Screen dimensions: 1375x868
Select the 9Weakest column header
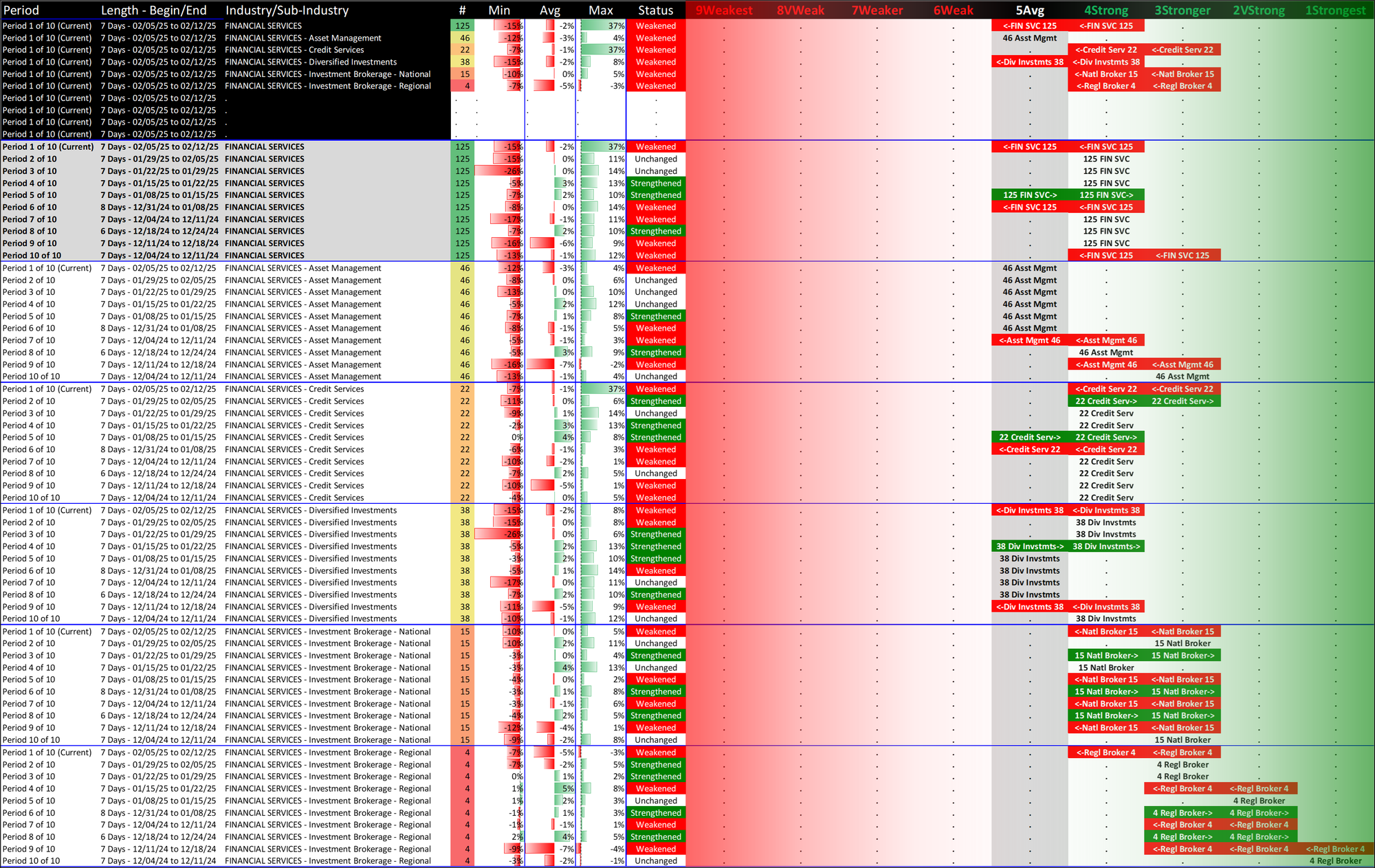point(724,10)
